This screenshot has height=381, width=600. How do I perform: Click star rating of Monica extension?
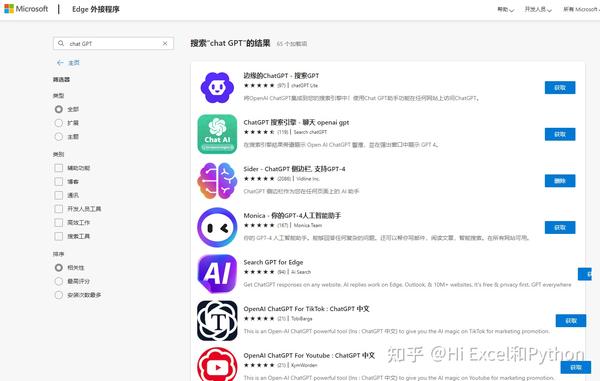pos(259,225)
